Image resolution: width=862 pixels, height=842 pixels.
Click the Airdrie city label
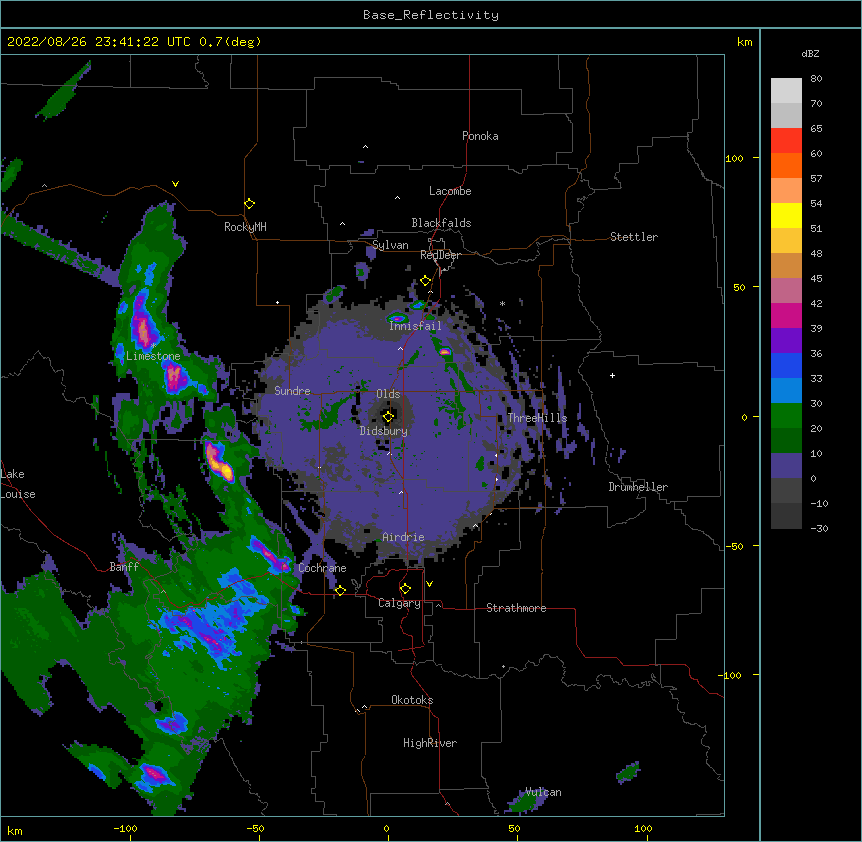click(x=404, y=537)
